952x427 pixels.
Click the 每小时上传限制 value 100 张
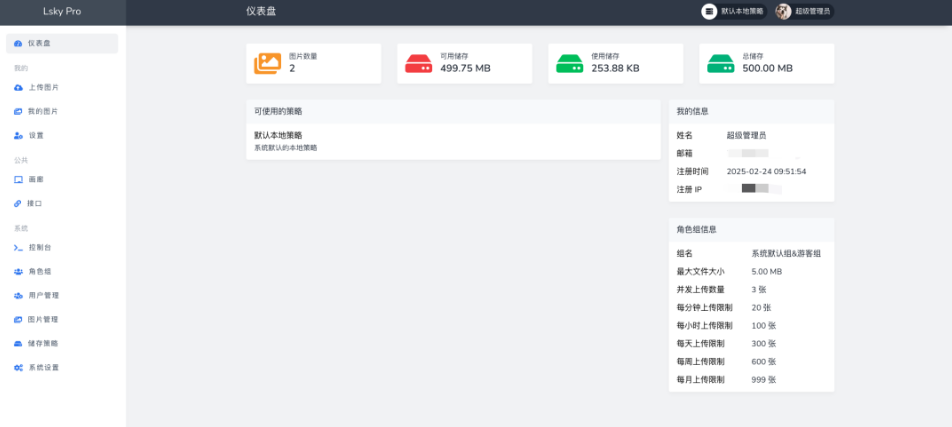(764, 326)
